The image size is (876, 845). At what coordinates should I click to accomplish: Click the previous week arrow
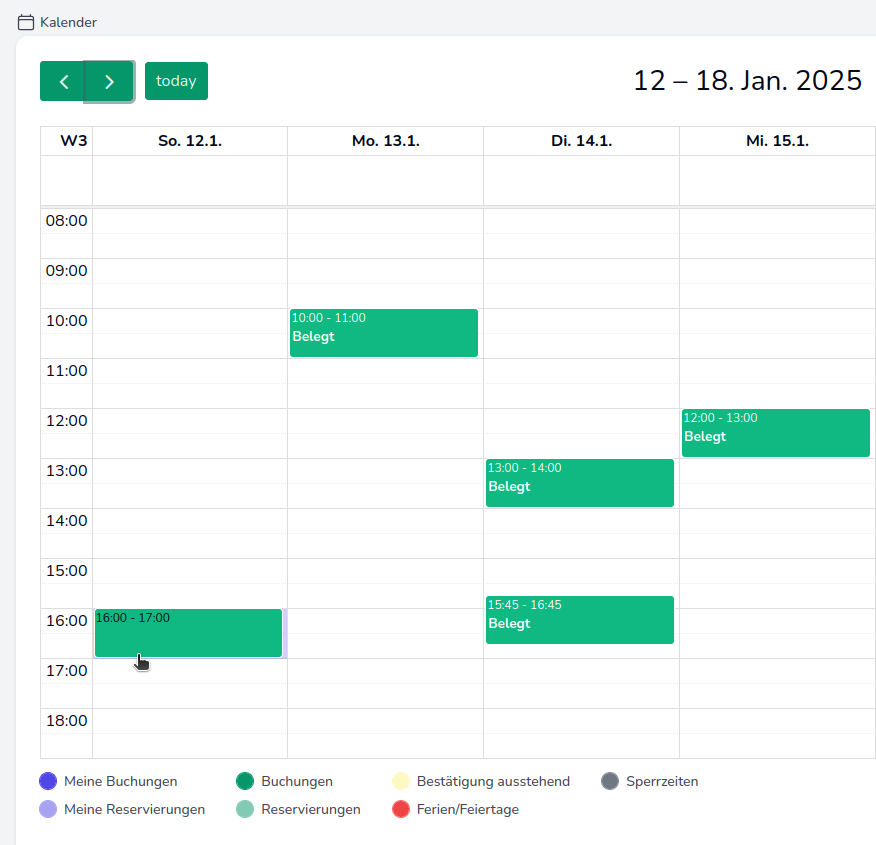(64, 81)
